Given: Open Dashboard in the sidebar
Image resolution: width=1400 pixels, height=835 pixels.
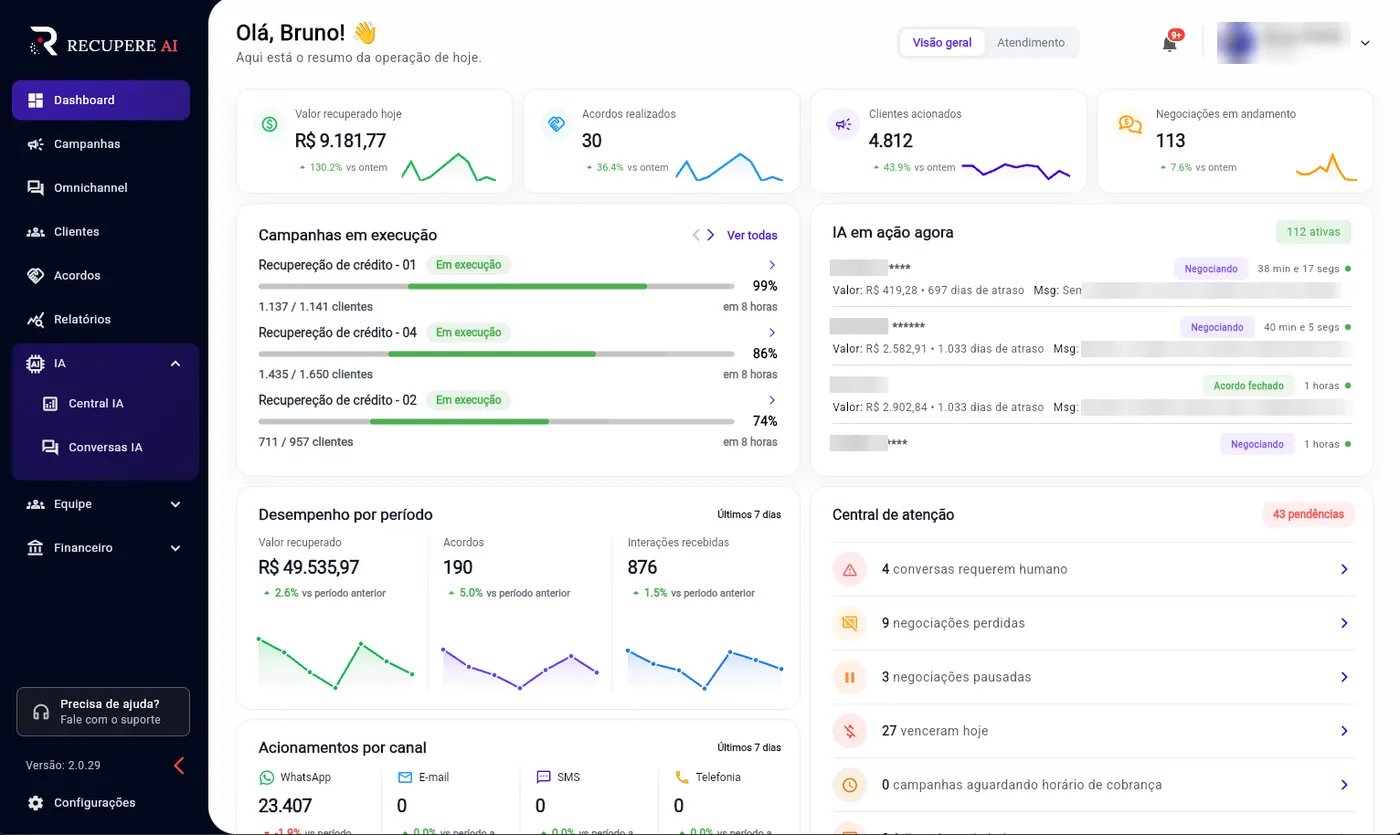Looking at the screenshot, I should click(101, 100).
